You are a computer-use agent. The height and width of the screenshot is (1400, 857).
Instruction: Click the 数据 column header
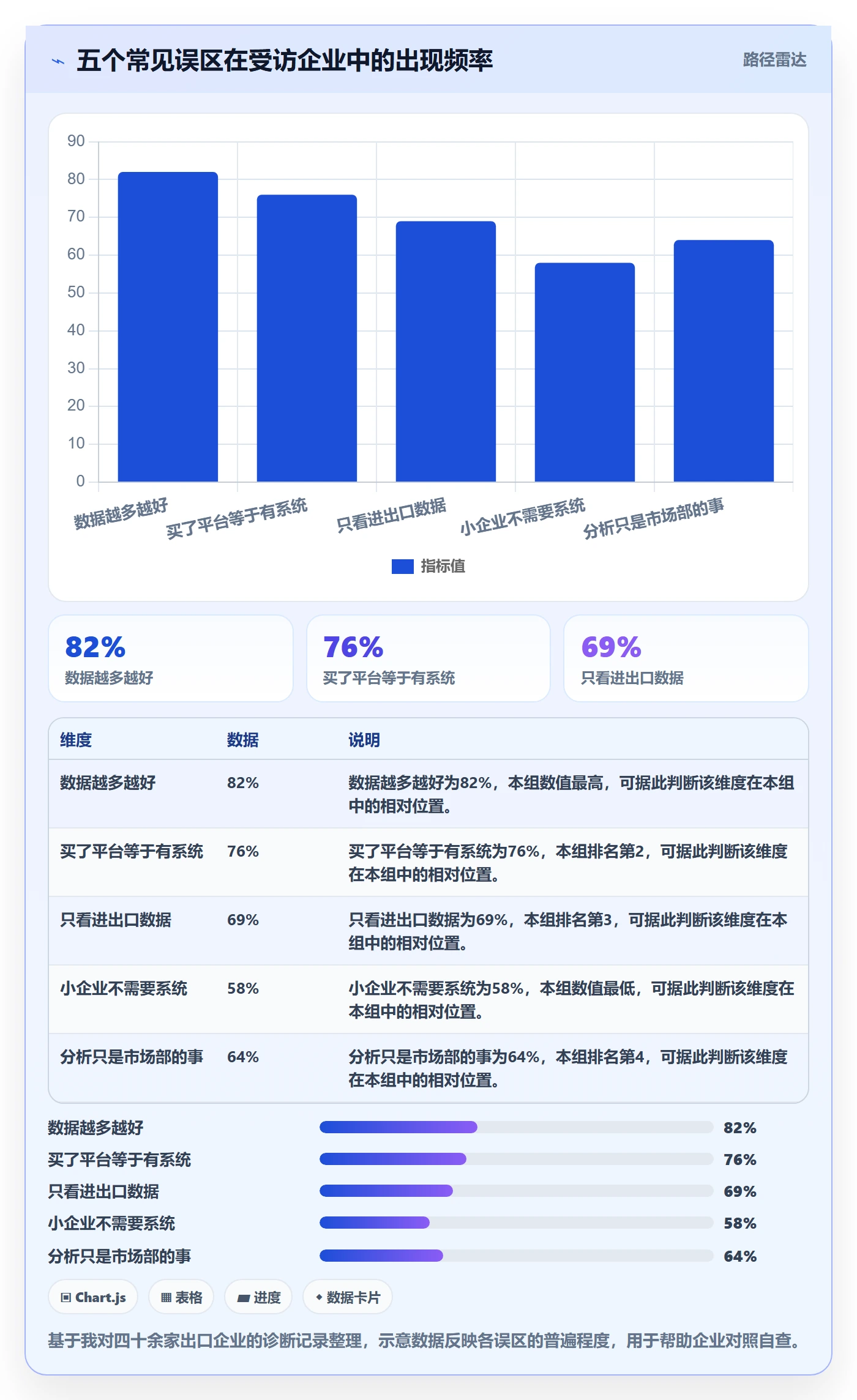pyautogui.click(x=243, y=740)
